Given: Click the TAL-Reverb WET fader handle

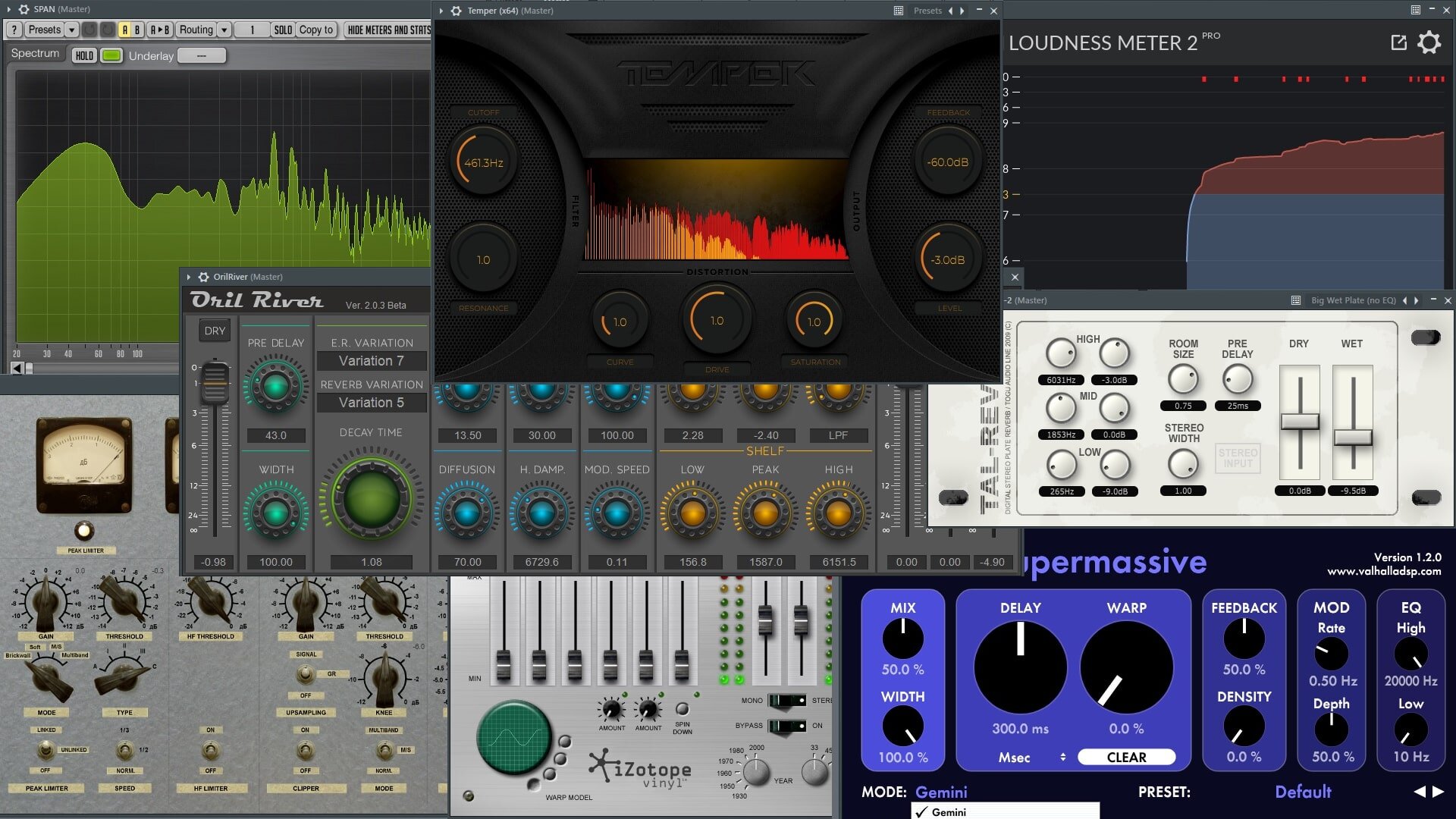Looking at the screenshot, I should click(x=1353, y=438).
